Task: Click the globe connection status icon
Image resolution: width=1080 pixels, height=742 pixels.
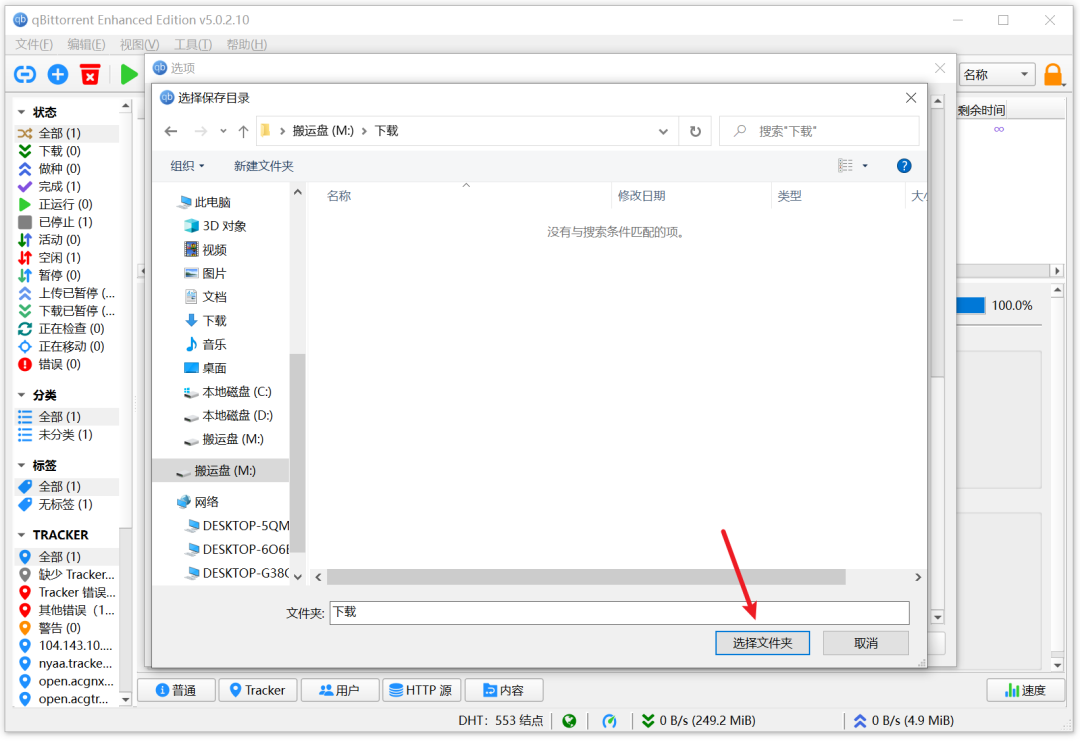Action: 569,721
